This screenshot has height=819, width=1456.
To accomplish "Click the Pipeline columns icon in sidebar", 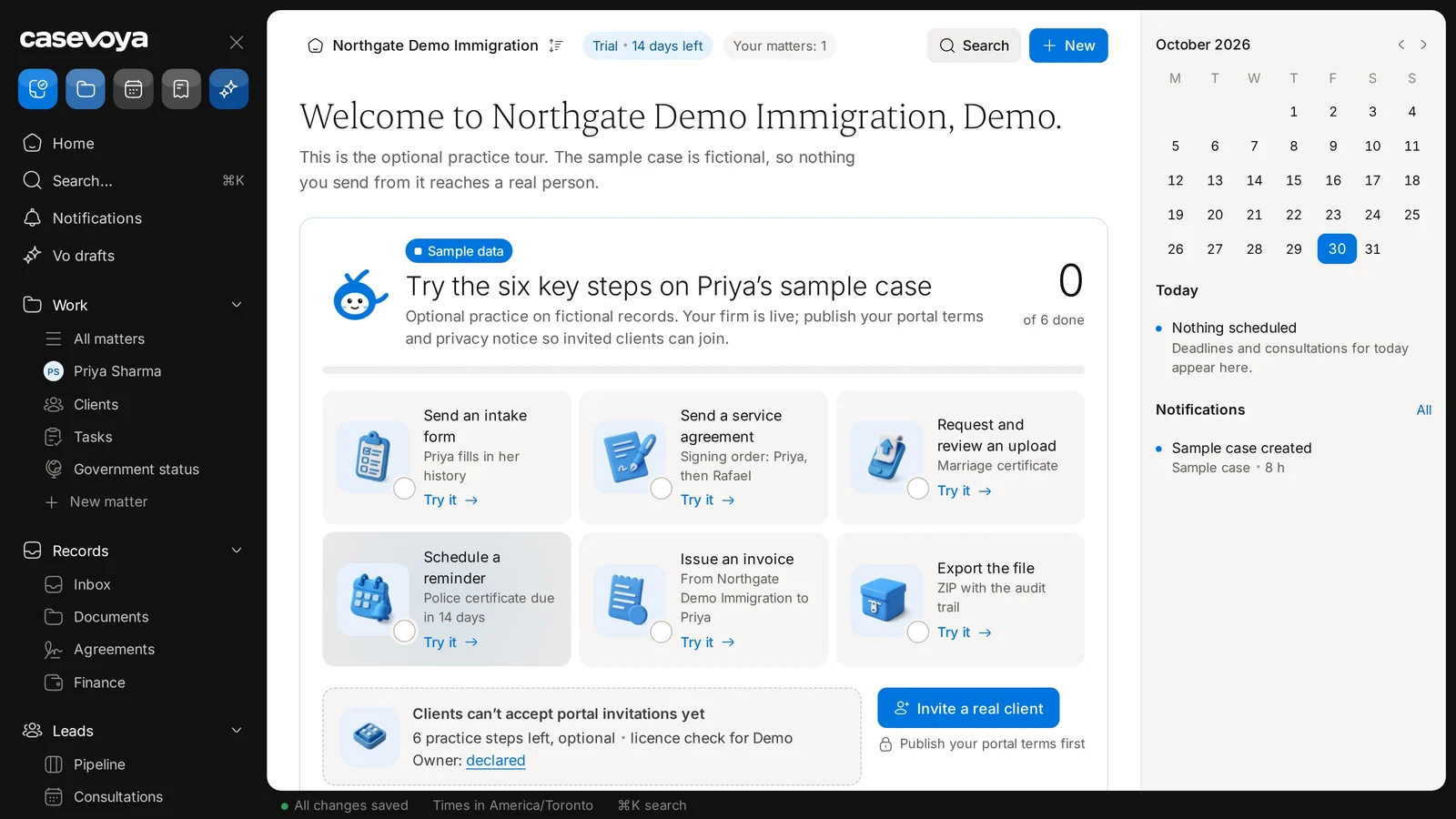I will pos(54,764).
